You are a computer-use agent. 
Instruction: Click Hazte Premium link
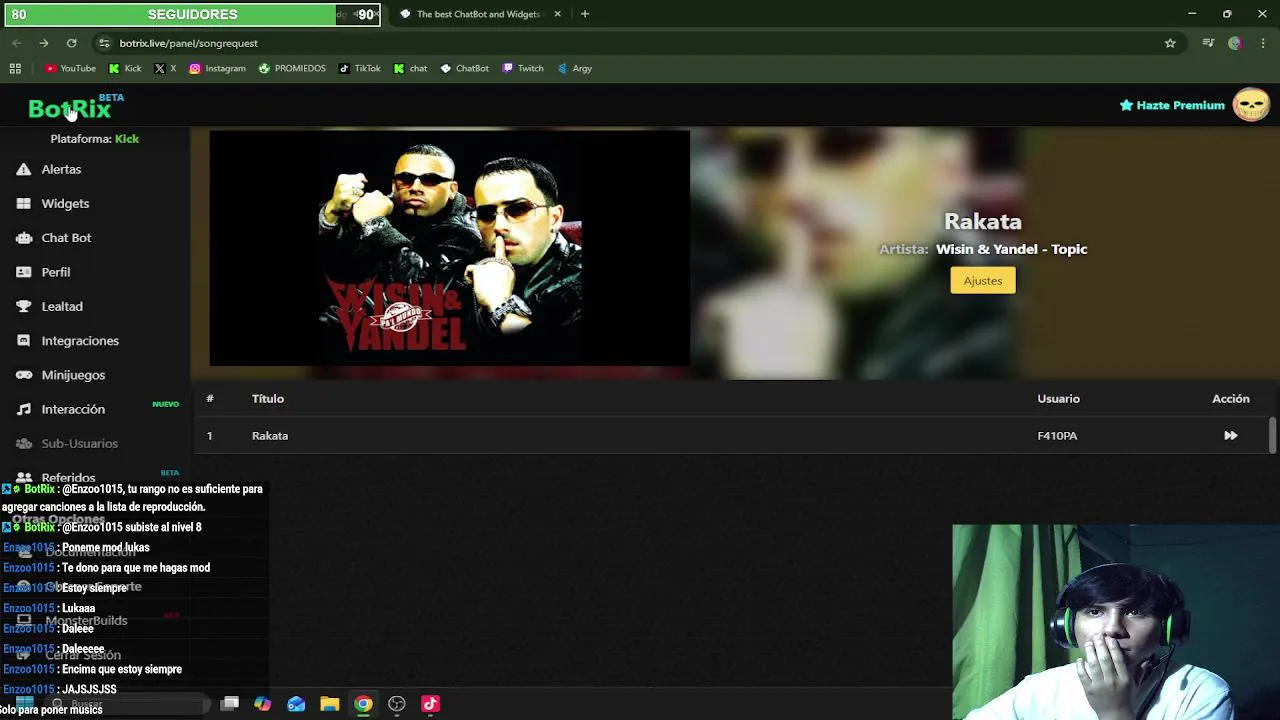click(1172, 105)
